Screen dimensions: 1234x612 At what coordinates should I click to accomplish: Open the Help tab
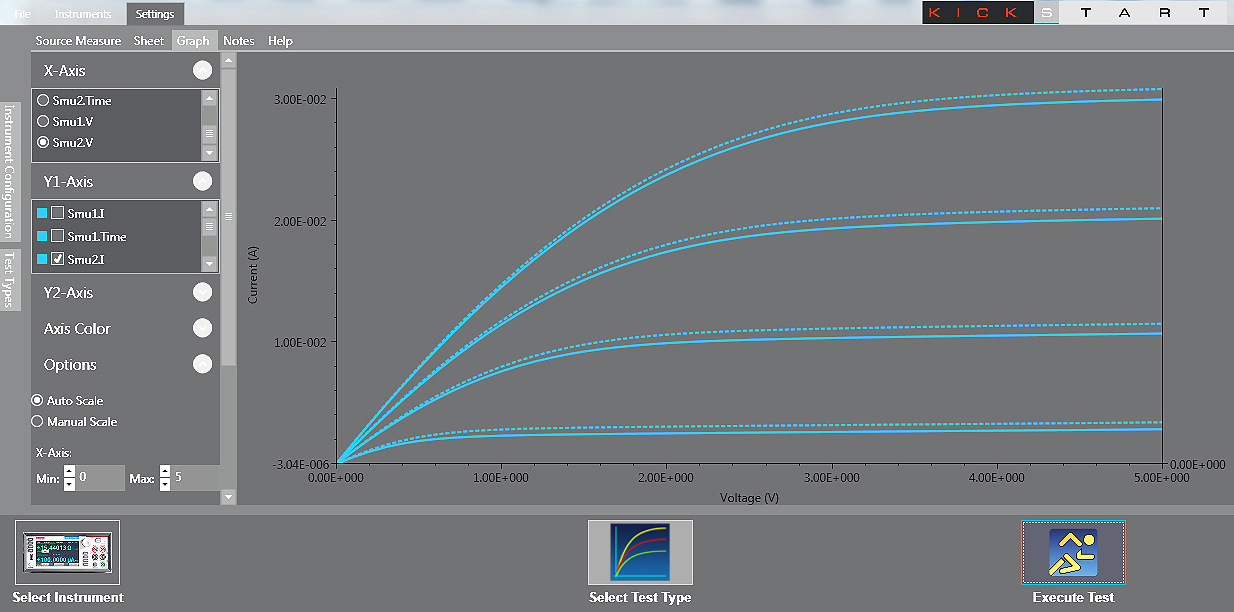(281, 41)
